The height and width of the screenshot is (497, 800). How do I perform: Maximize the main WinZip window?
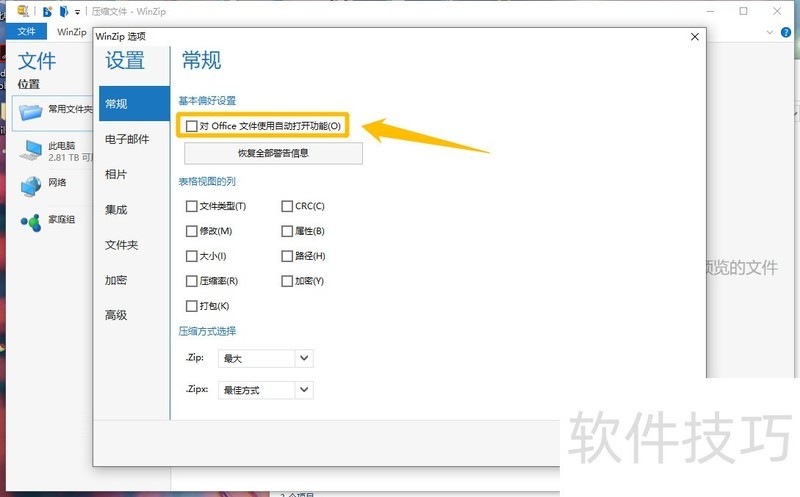point(743,11)
